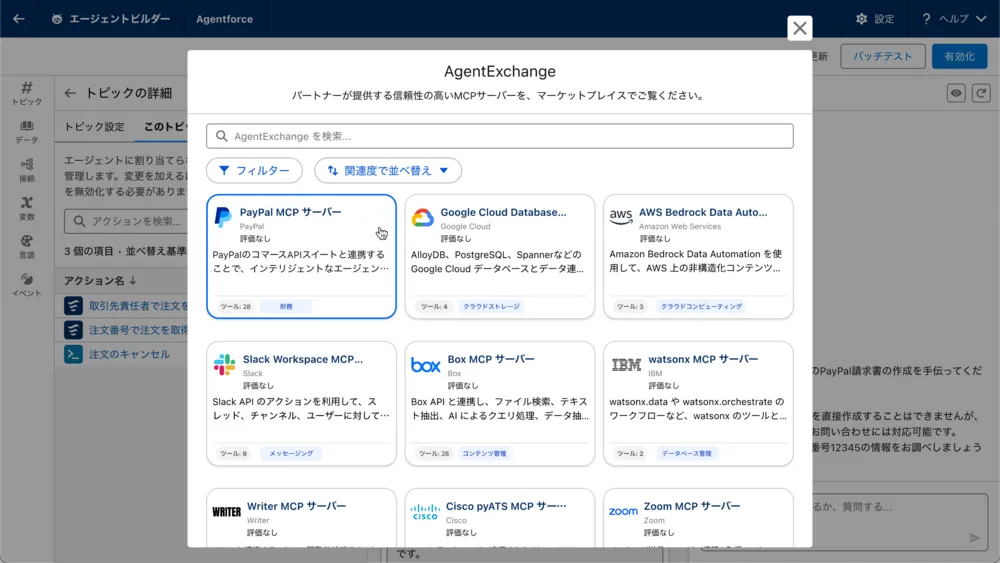
Task: Click the batch test button
Action: click(882, 56)
